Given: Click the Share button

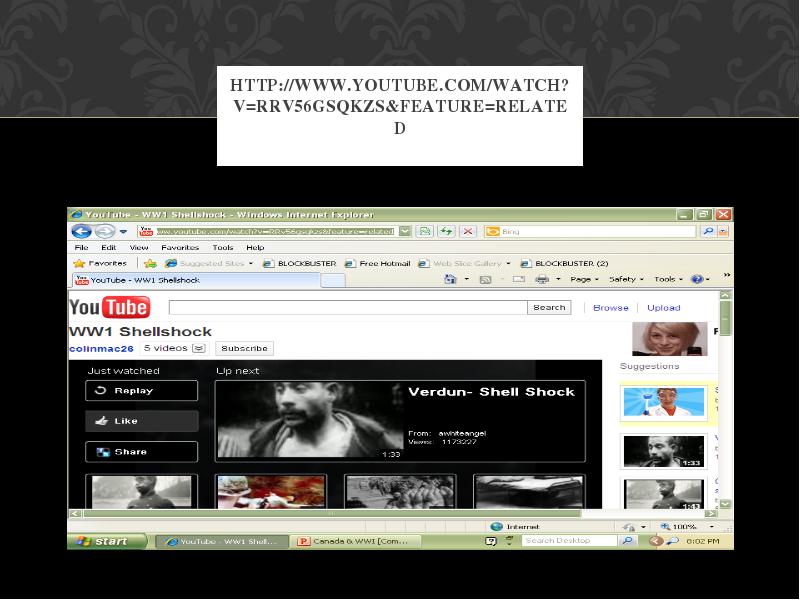Looking at the screenshot, I should click(x=141, y=452).
